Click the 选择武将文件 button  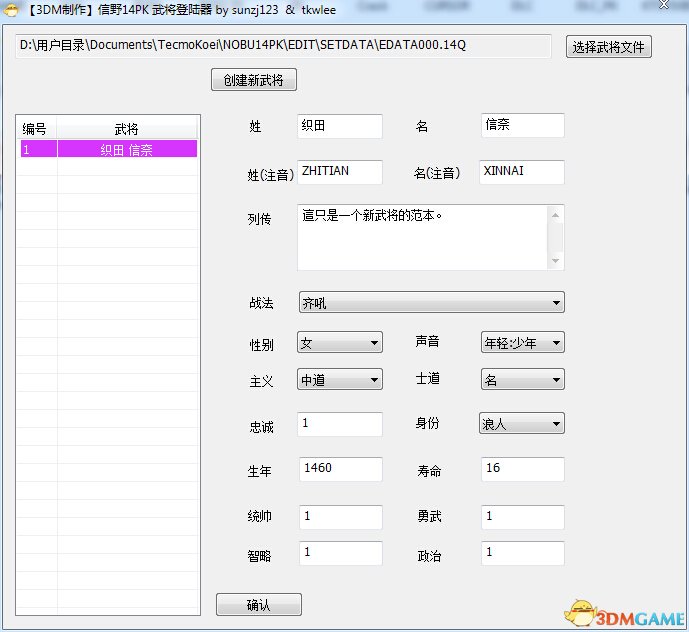[609, 47]
